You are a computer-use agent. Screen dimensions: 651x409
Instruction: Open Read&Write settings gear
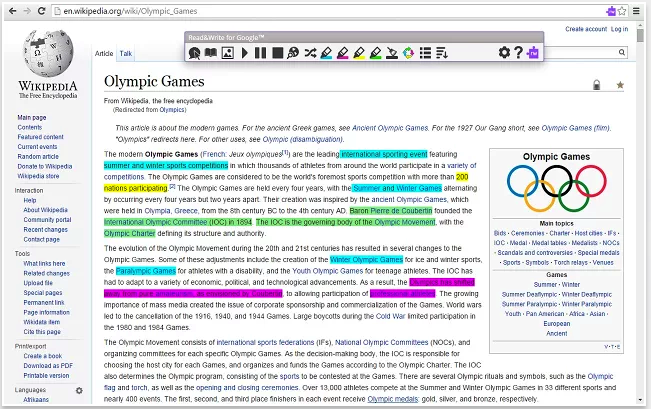504,53
